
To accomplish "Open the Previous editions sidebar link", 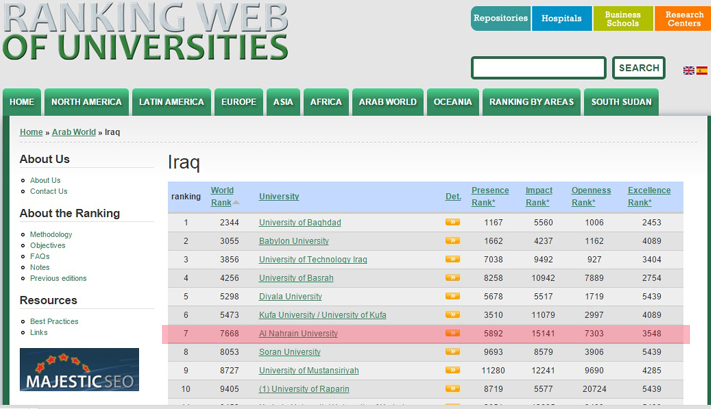I will (58, 278).
